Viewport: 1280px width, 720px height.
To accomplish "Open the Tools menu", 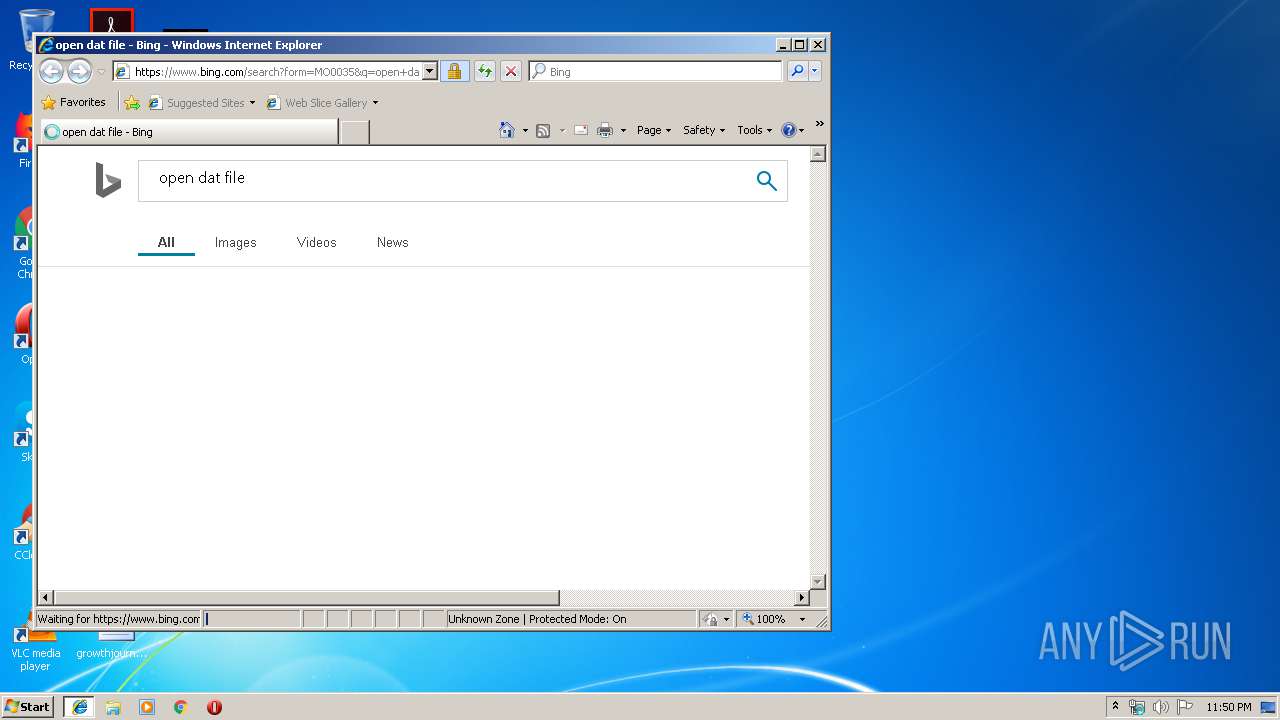I will click(x=755, y=130).
